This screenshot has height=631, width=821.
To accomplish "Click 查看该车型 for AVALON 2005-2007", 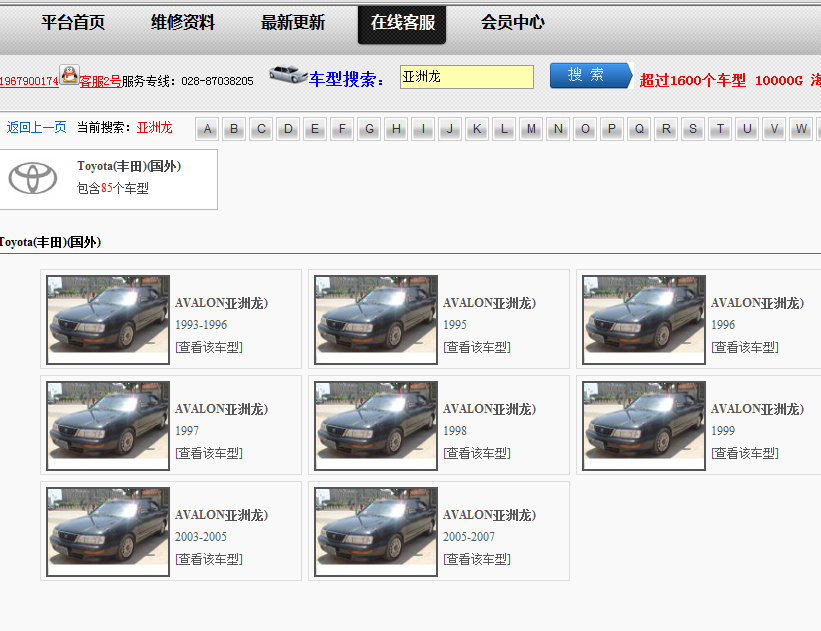I will pos(477,559).
